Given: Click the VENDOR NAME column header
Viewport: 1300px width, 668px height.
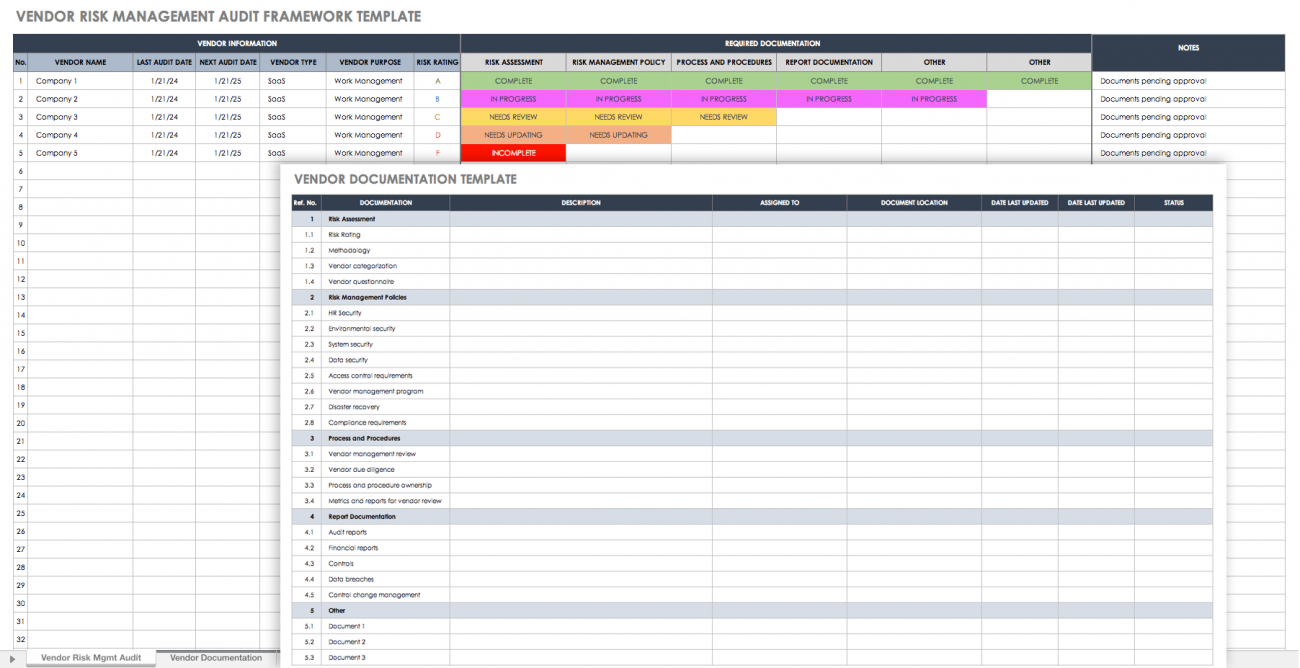Looking at the screenshot, I should click(x=80, y=62).
